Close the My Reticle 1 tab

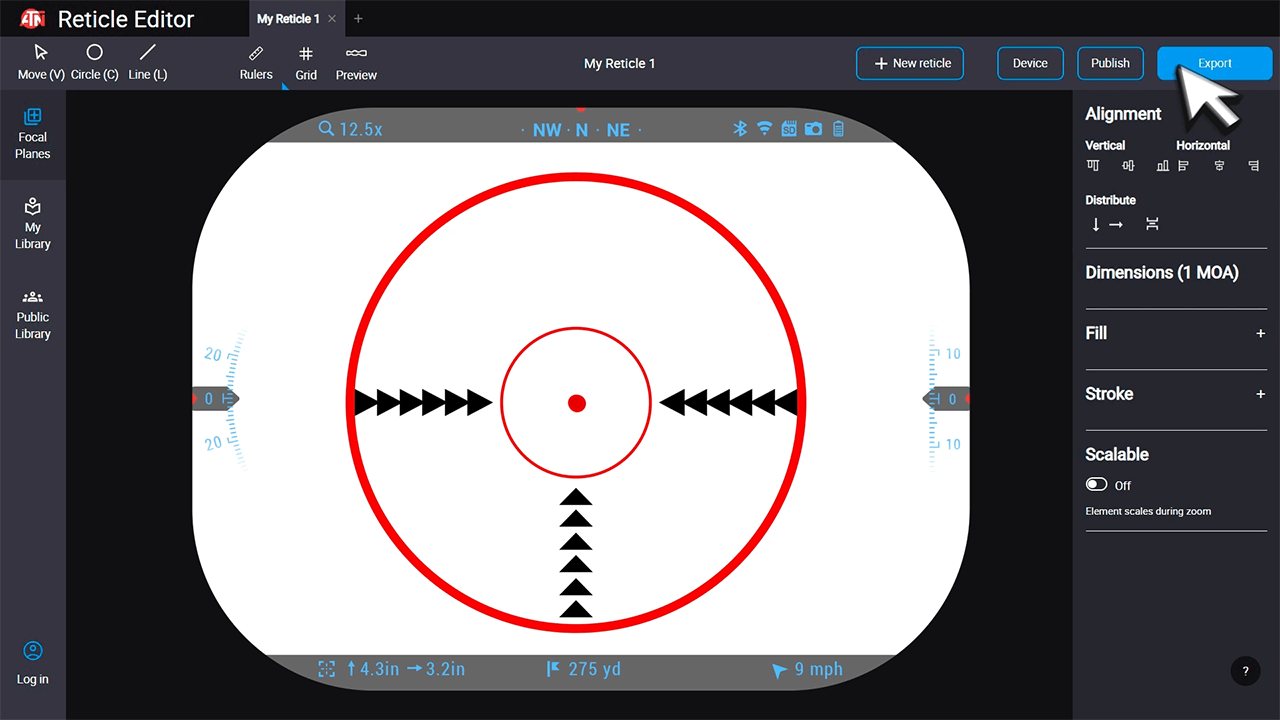coord(332,19)
